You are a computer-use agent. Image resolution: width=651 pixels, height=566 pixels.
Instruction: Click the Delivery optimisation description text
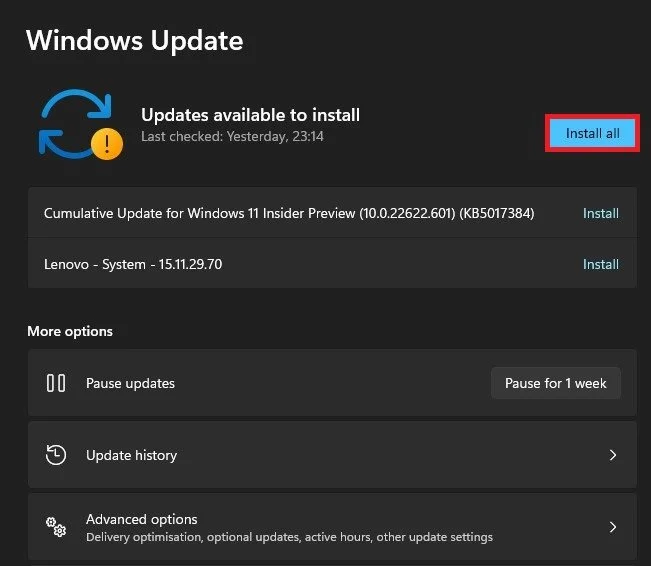[x=289, y=537]
